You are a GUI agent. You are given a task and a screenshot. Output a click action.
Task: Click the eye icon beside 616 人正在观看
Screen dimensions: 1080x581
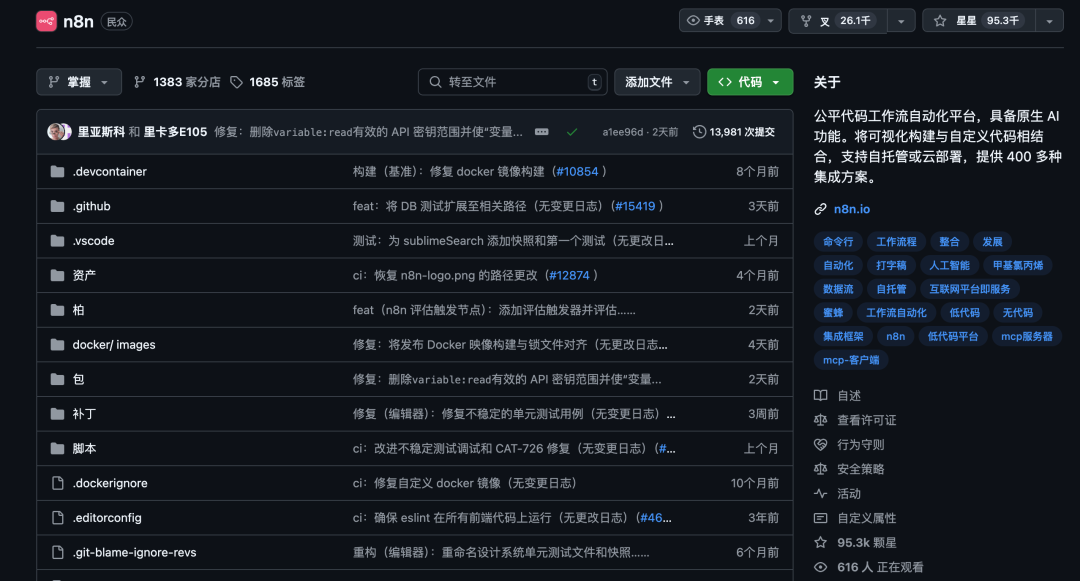click(820, 567)
